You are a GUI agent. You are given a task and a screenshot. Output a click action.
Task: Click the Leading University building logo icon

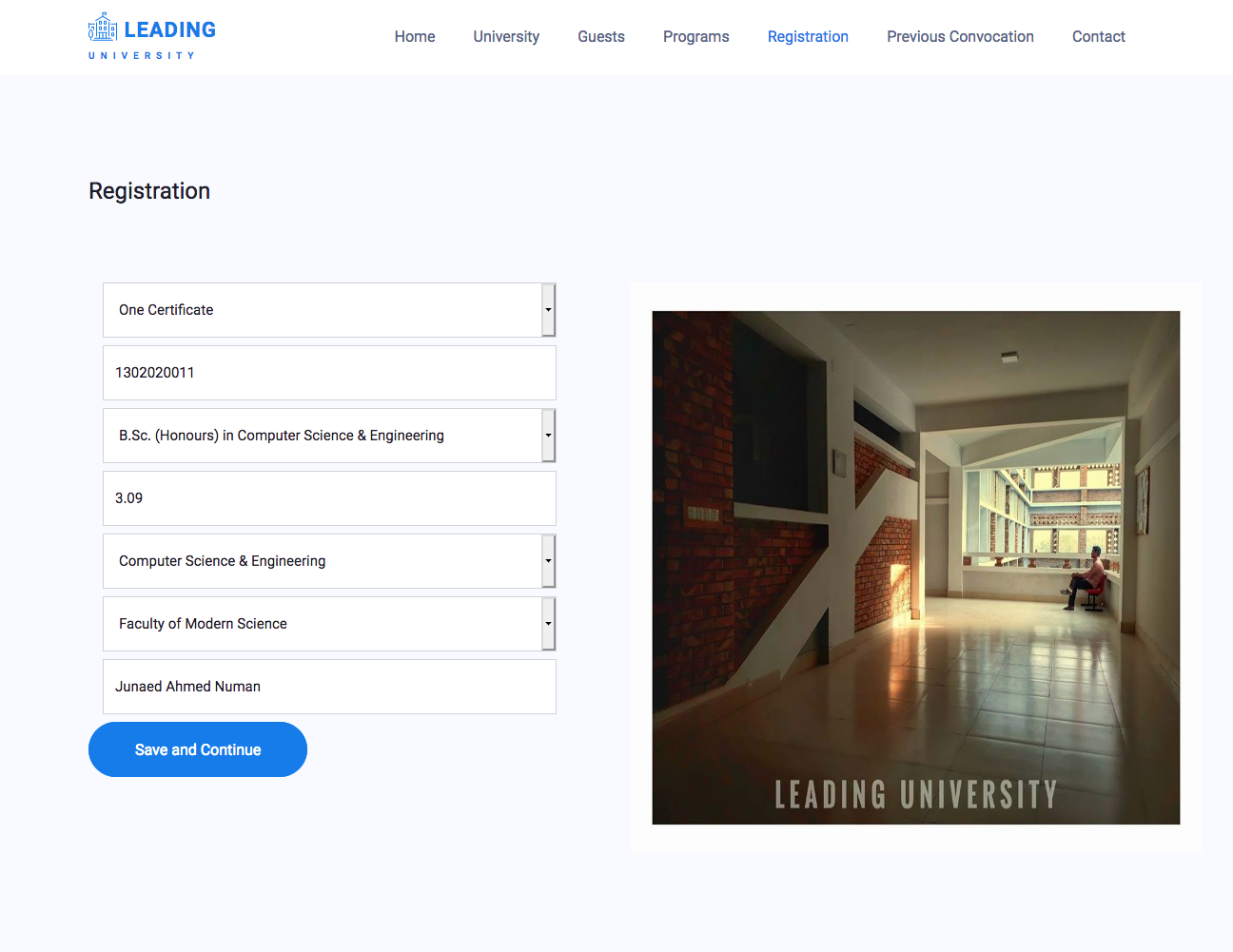[x=103, y=29]
